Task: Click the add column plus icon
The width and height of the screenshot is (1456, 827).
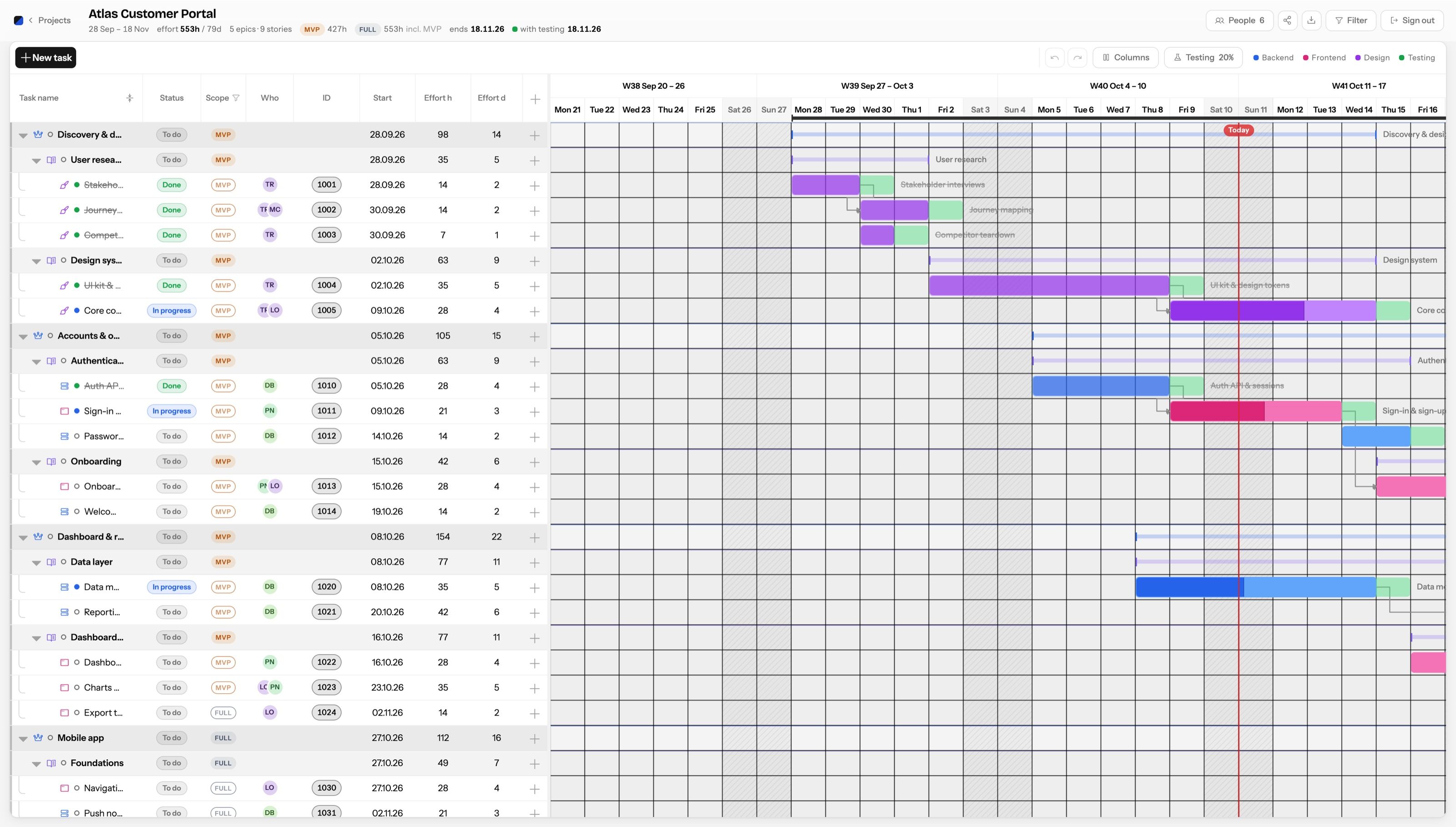Action: click(535, 100)
